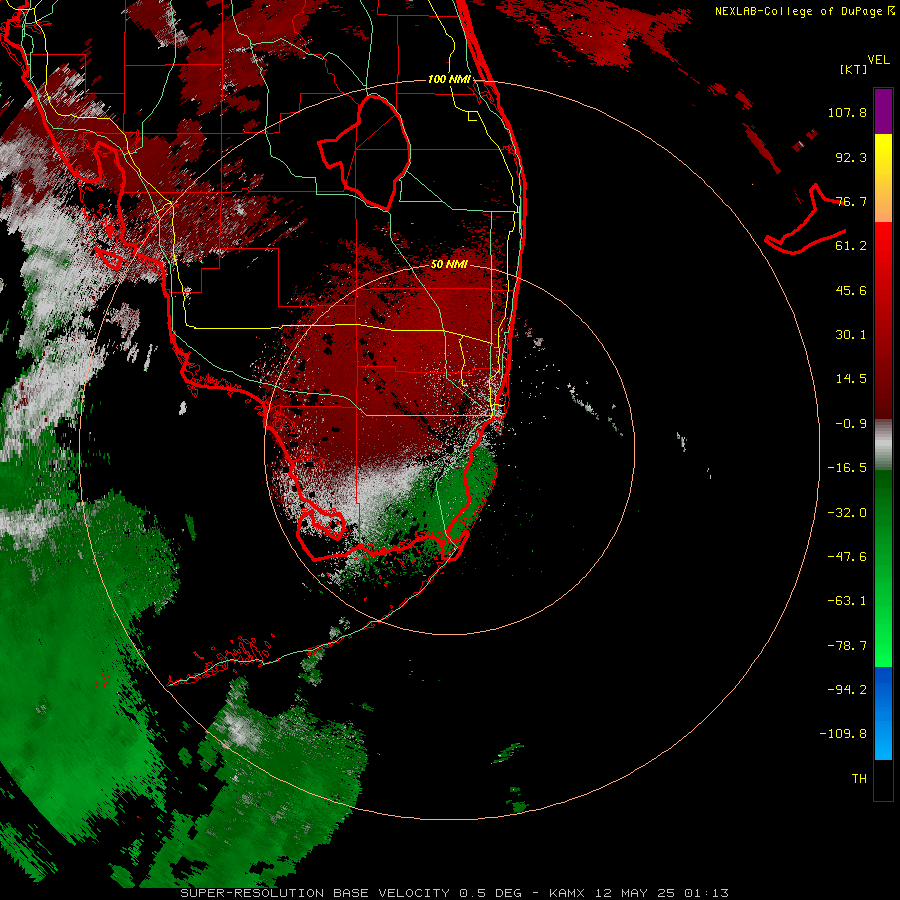Click the KAMX 12 MAY 25 01:13 timestamp
The image size is (900, 900).
tap(639, 893)
